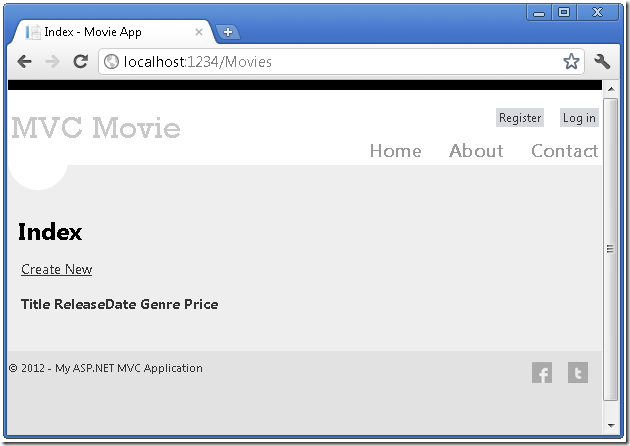
Task: Click the MVC Movie site title
Action: coord(96,128)
